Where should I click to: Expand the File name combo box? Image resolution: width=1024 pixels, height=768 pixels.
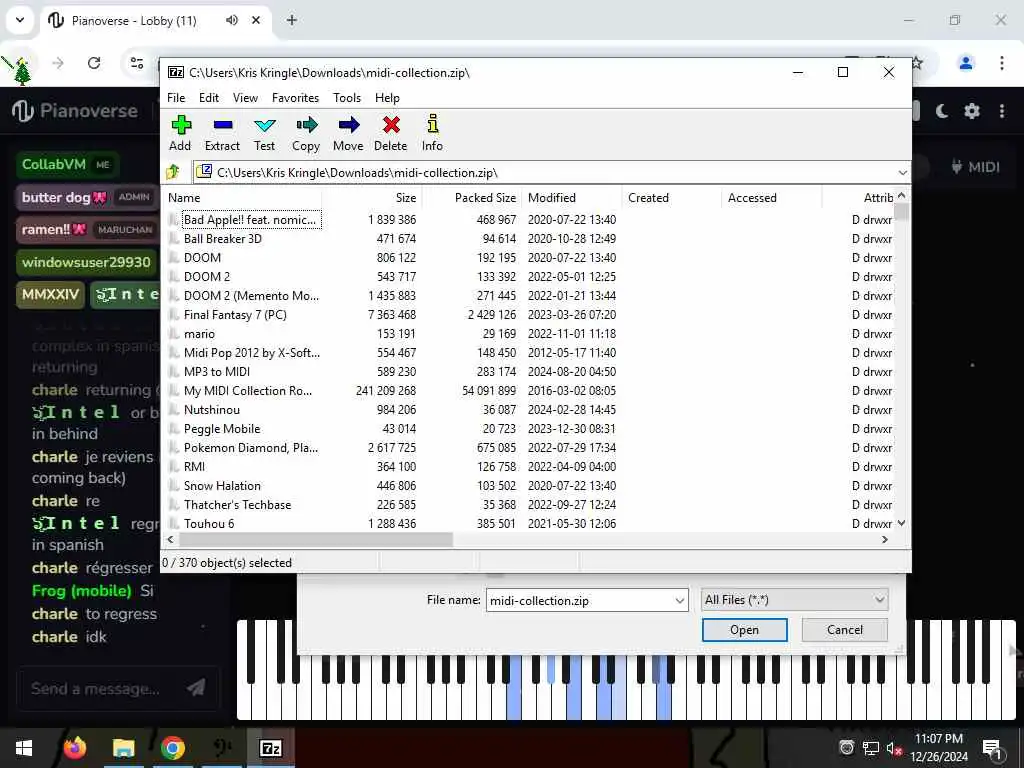point(679,600)
